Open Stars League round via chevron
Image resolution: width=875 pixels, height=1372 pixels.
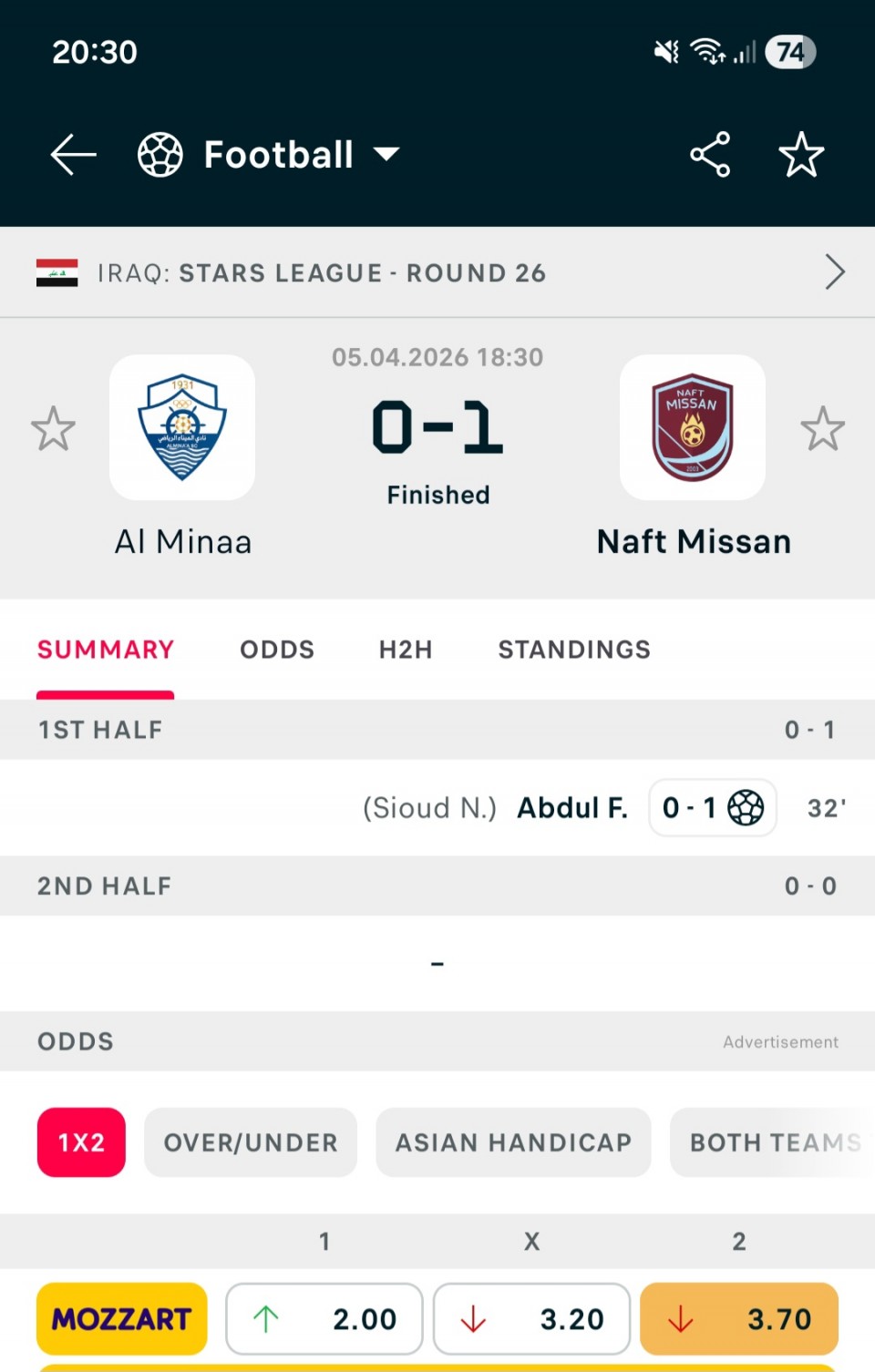tap(834, 272)
